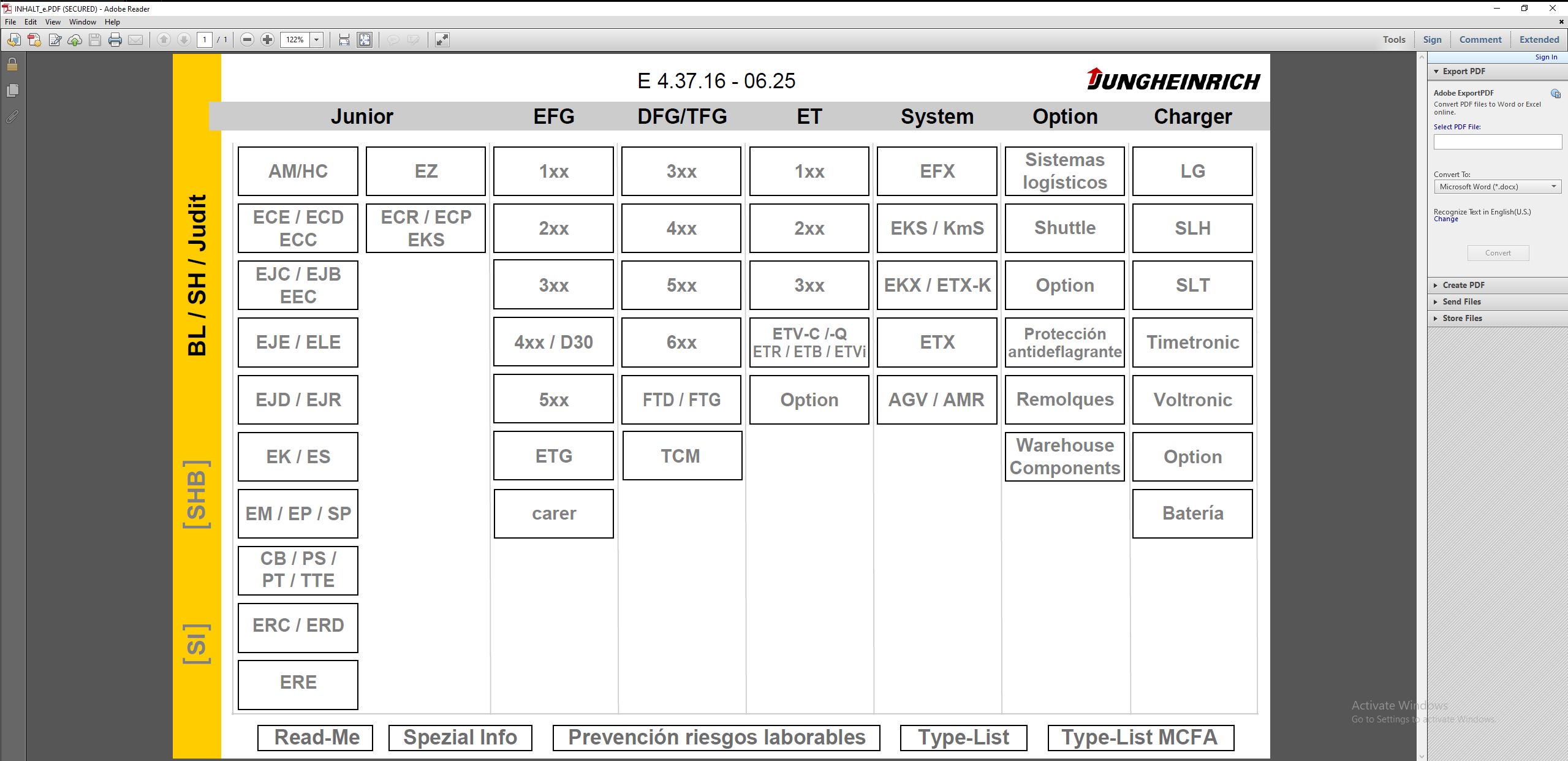Switch to the Comment pane tab
The width and height of the screenshot is (1568, 761).
click(x=1480, y=40)
